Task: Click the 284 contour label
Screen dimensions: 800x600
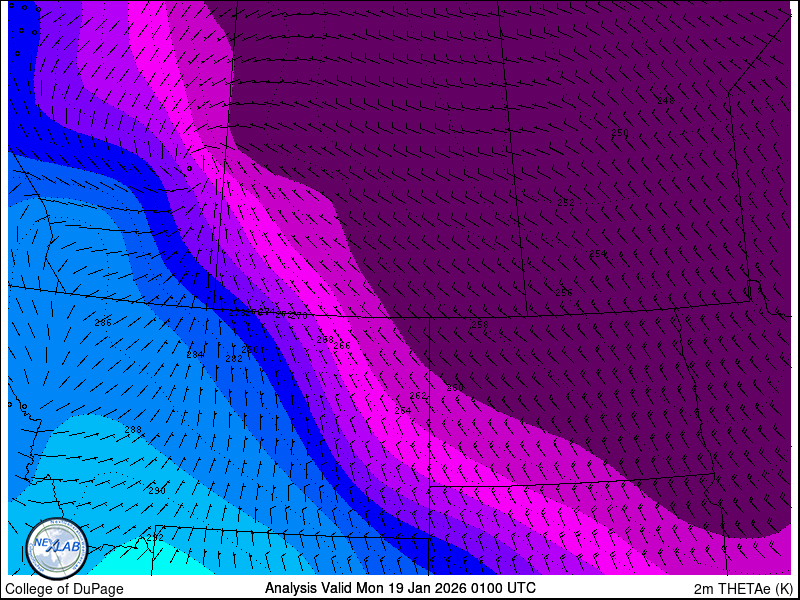Action: 195,355
